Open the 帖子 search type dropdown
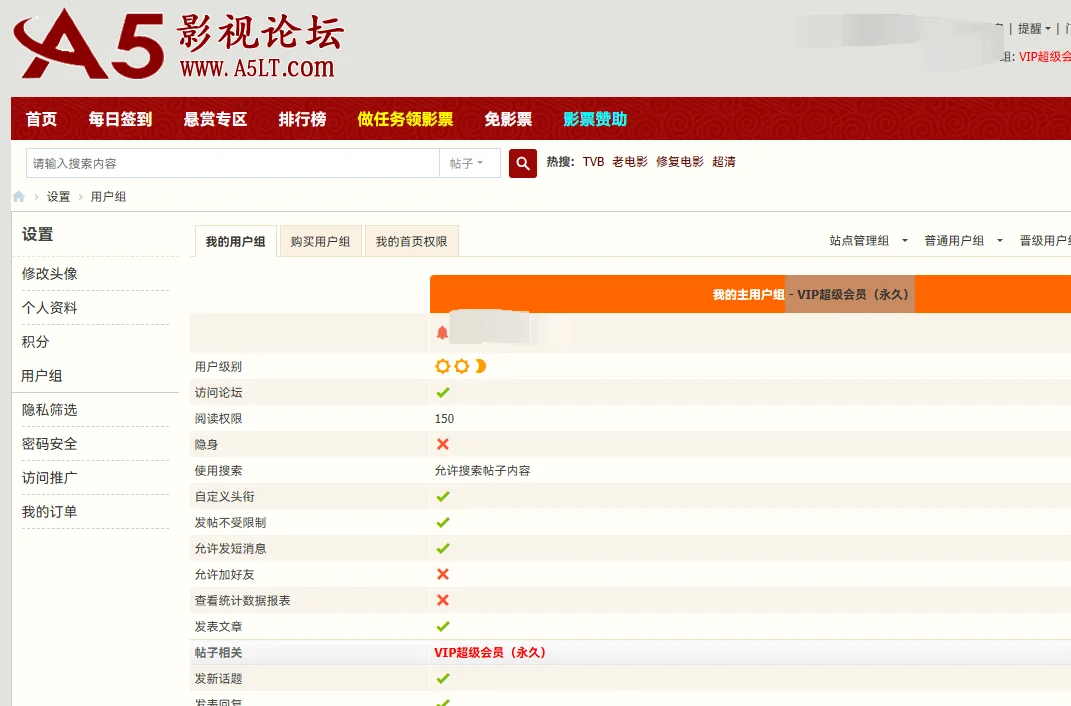The width and height of the screenshot is (1071, 706). pyautogui.click(x=469, y=163)
